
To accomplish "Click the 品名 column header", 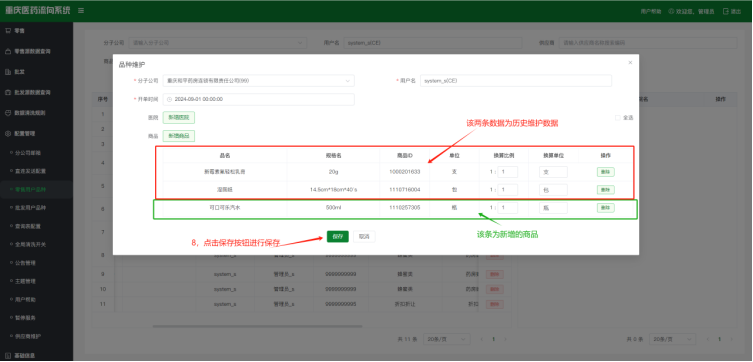I will [225, 156].
